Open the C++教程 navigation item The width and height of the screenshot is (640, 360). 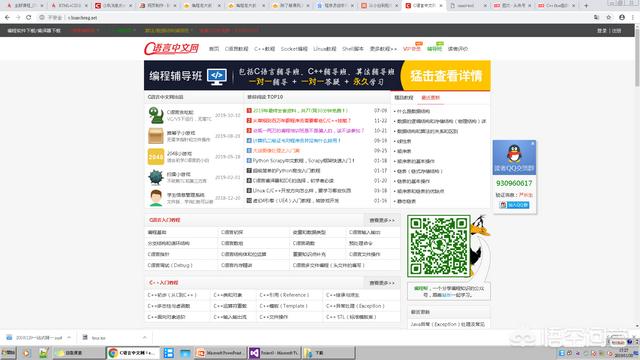pyautogui.click(x=264, y=49)
